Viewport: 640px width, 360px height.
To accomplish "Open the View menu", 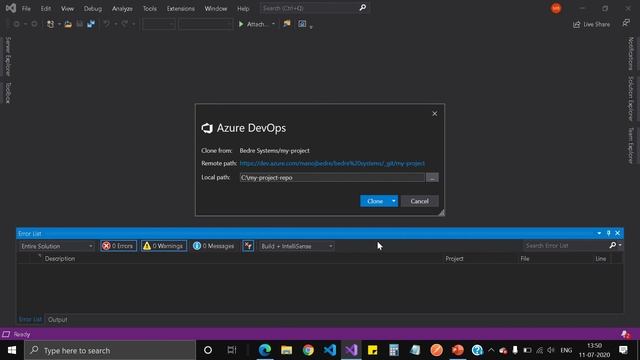I will point(67,8).
